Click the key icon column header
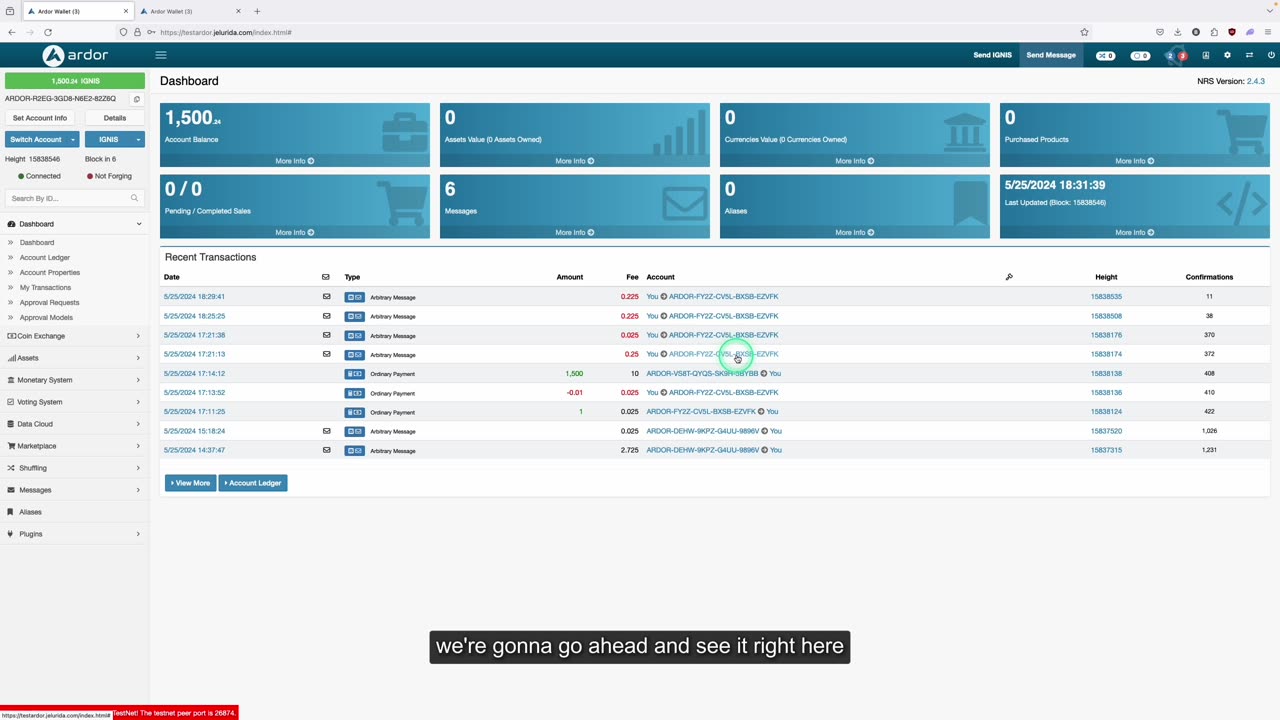 (x=1009, y=277)
